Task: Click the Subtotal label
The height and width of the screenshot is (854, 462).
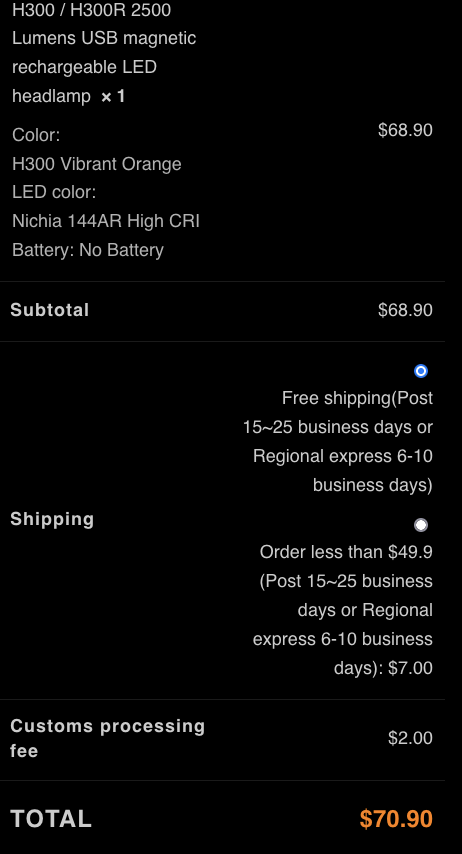Action: pyautogui.click(x=50, y=310)
